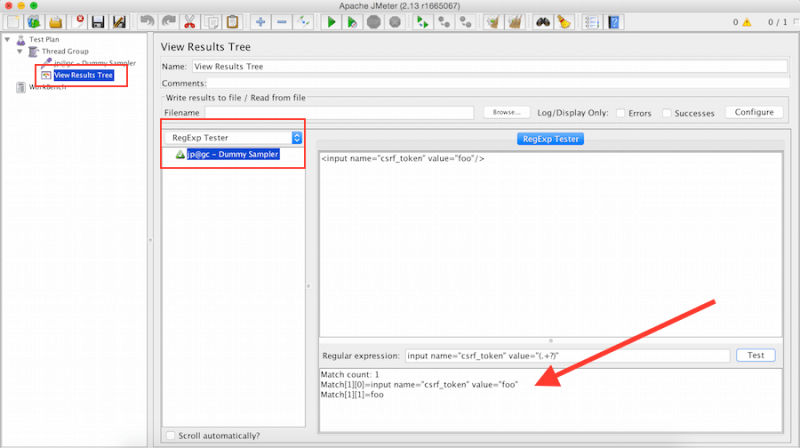This screenshot has height=448, width=800.
Task: Click the Open file folder icon
Action: pos(56,22)
